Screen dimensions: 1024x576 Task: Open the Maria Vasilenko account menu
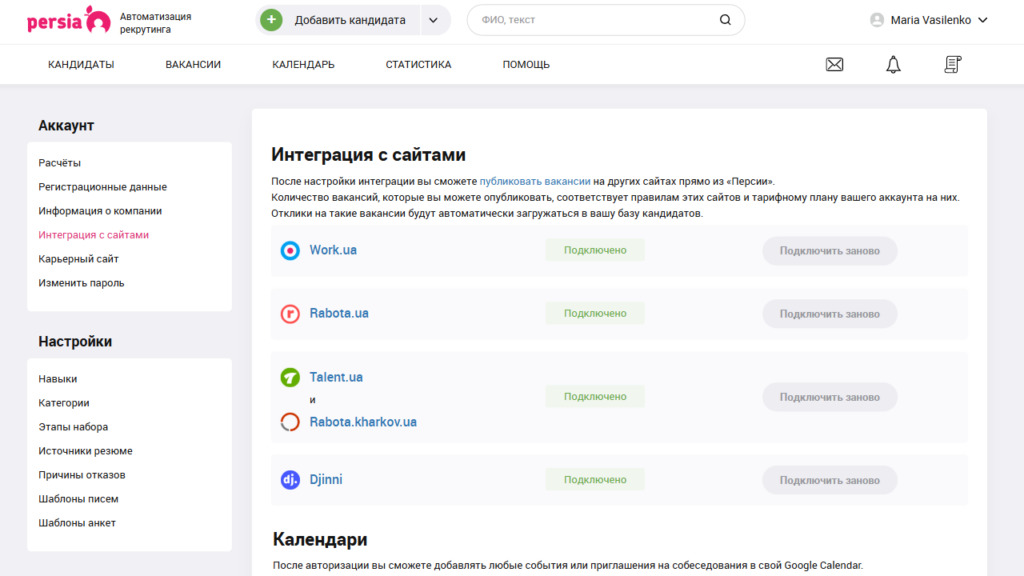click(x=928, y=20)
